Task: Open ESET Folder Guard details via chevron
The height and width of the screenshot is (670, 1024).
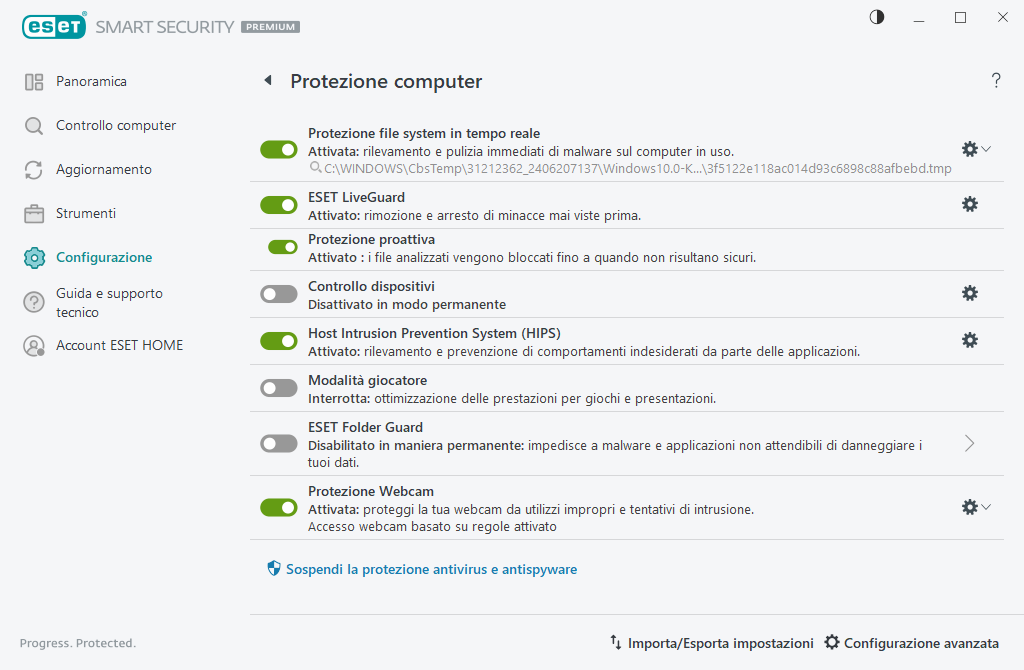Action: 968,443
